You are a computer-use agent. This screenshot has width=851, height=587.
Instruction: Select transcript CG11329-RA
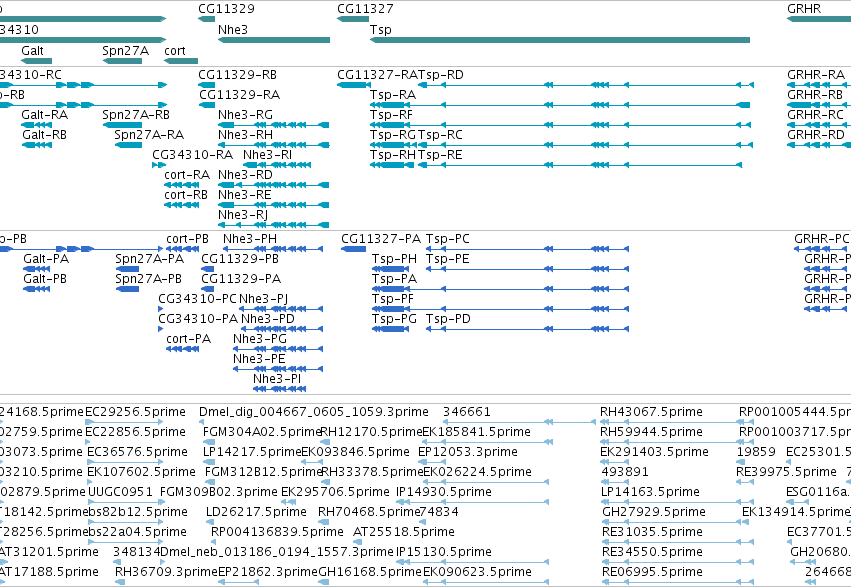(x=239, y=95)
